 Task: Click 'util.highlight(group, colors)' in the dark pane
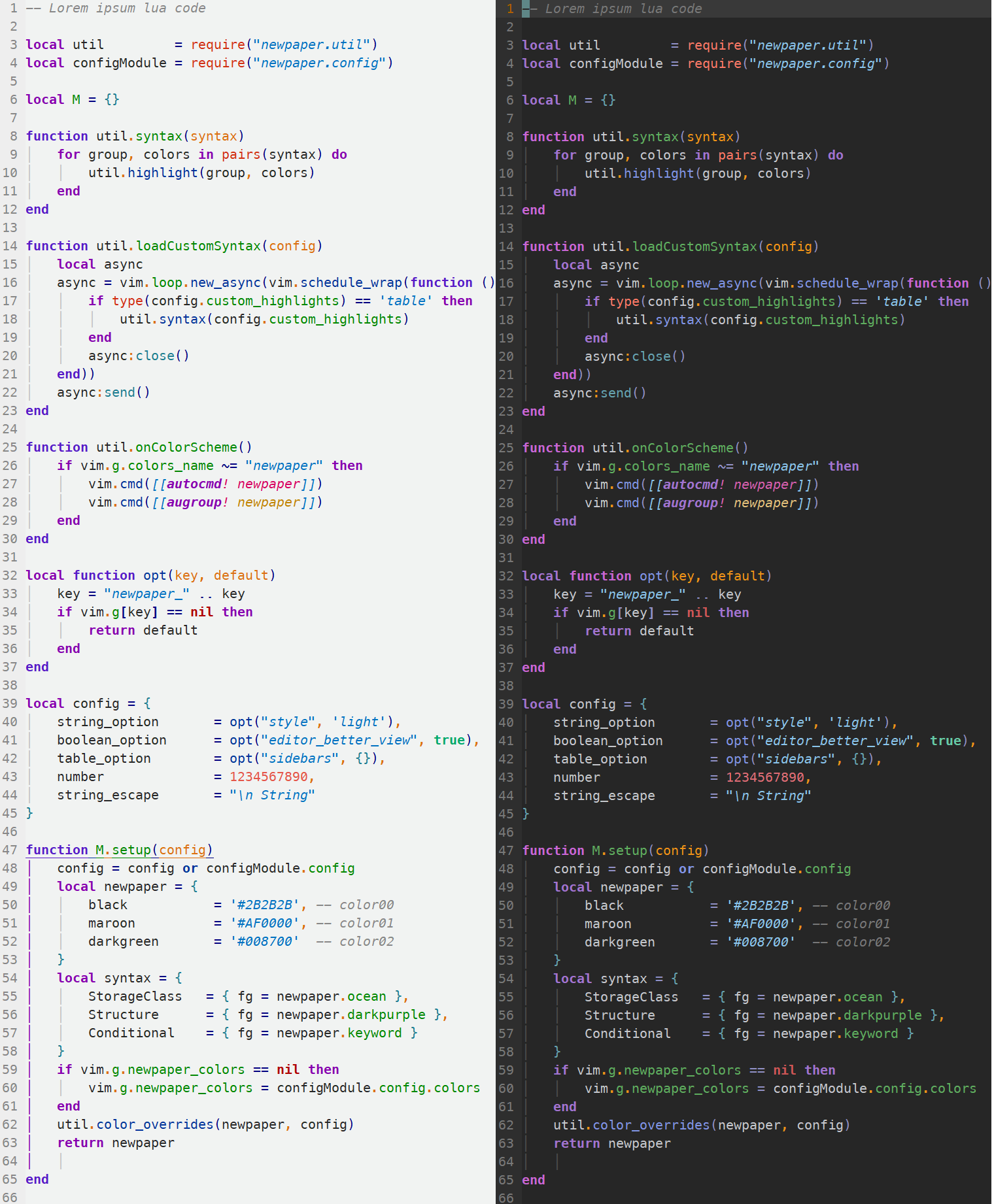698,173
